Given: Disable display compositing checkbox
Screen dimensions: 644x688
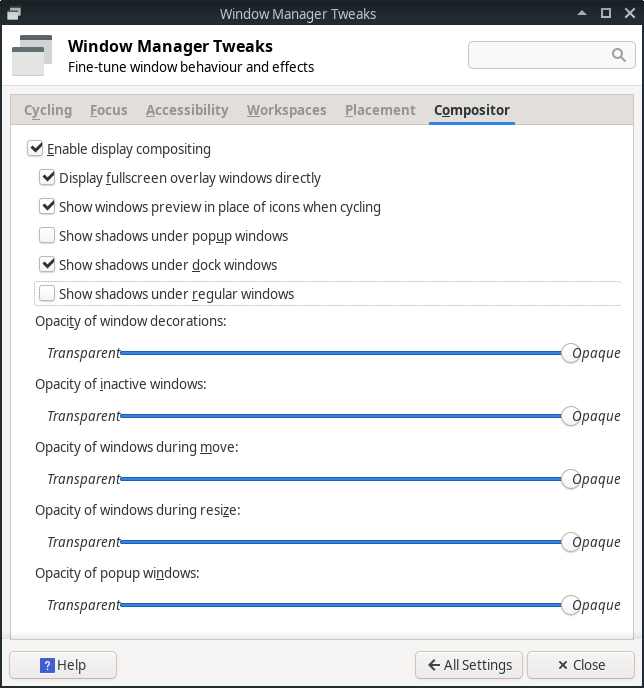Looking at the screenshot, I should pos(36,149).
